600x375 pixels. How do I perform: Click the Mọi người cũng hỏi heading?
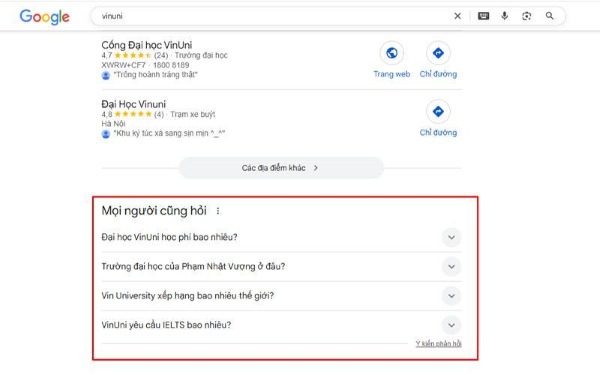pos(154,211)
